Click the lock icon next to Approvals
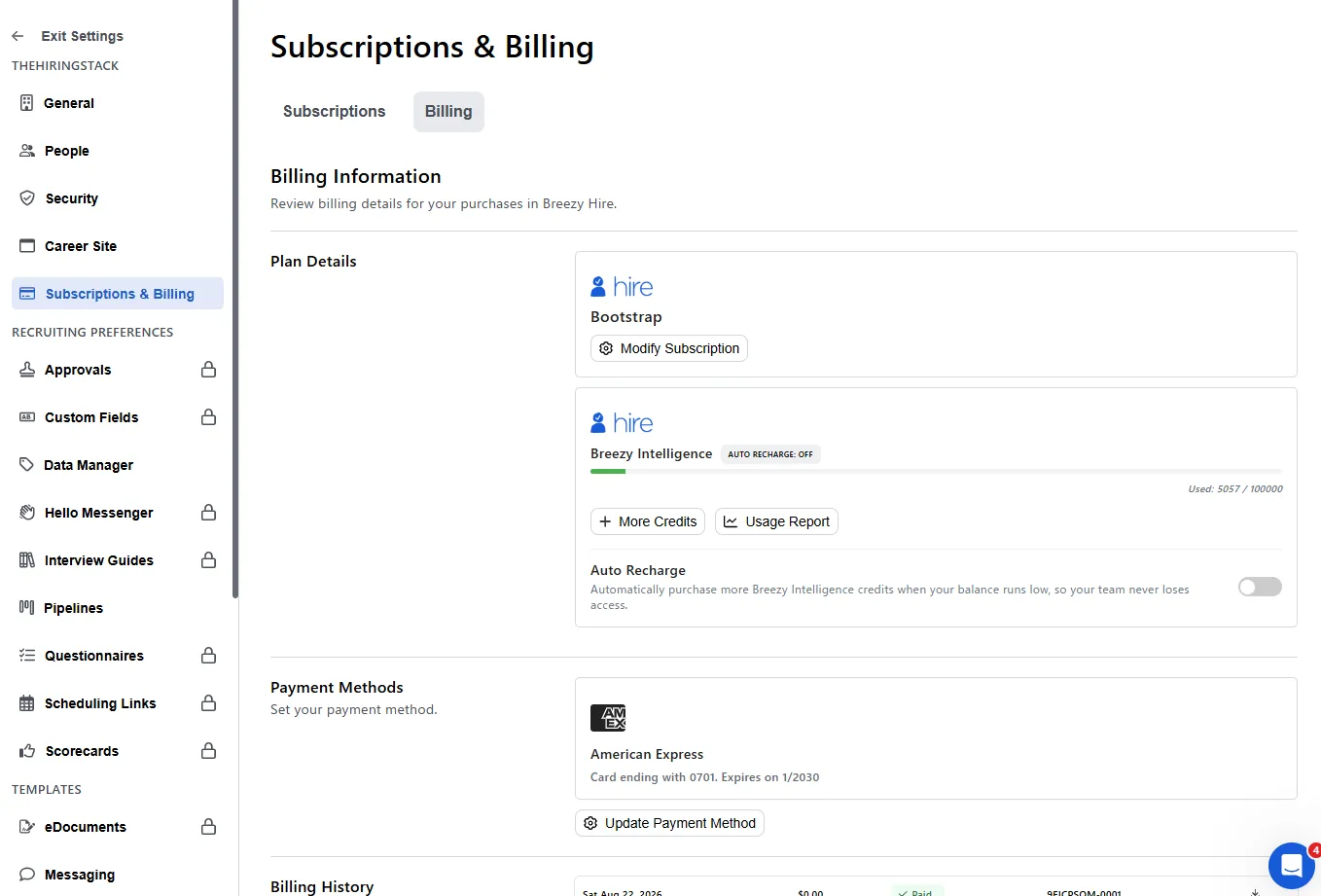1321x896 pixels. click(208, 370)
